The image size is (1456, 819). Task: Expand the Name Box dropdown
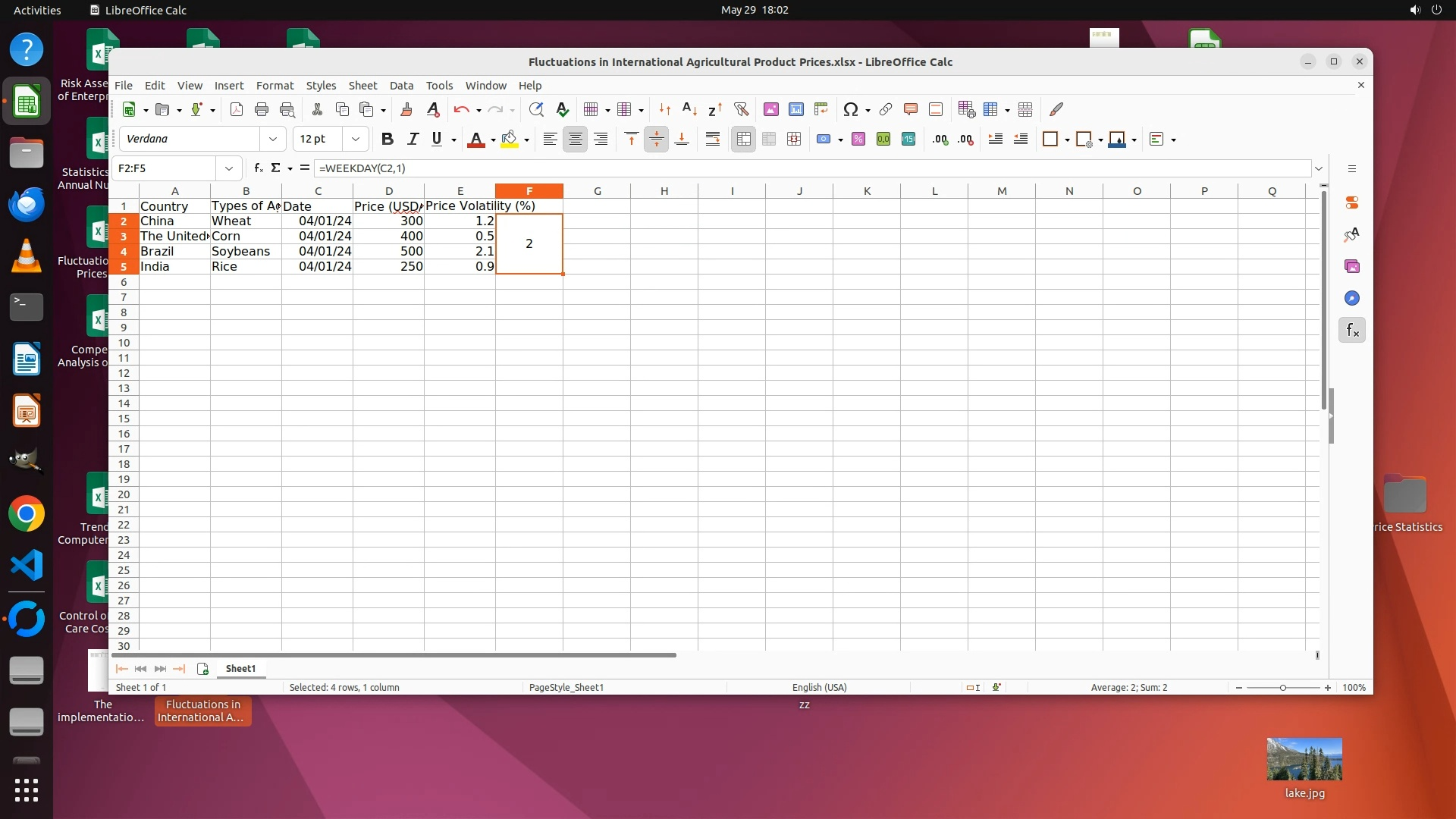tap(228, 168)
